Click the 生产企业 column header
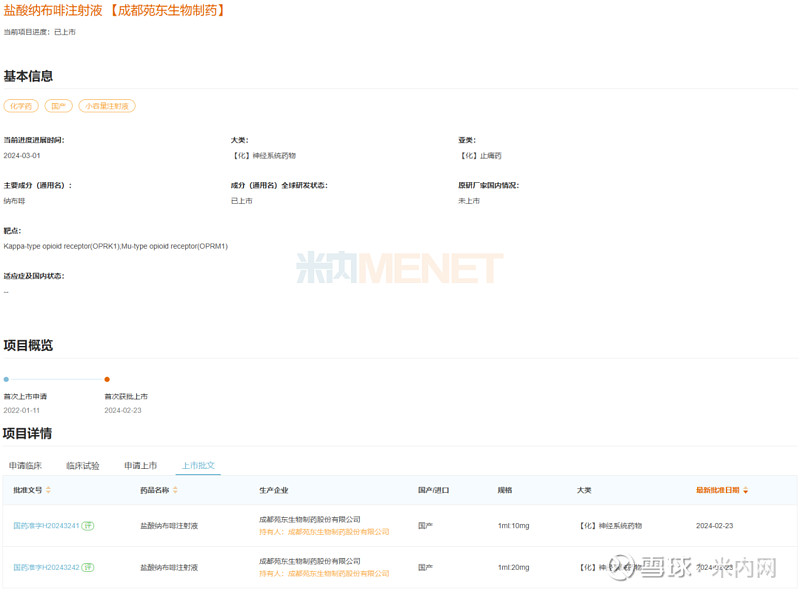800x592 pixels. (x=273, y=490)
